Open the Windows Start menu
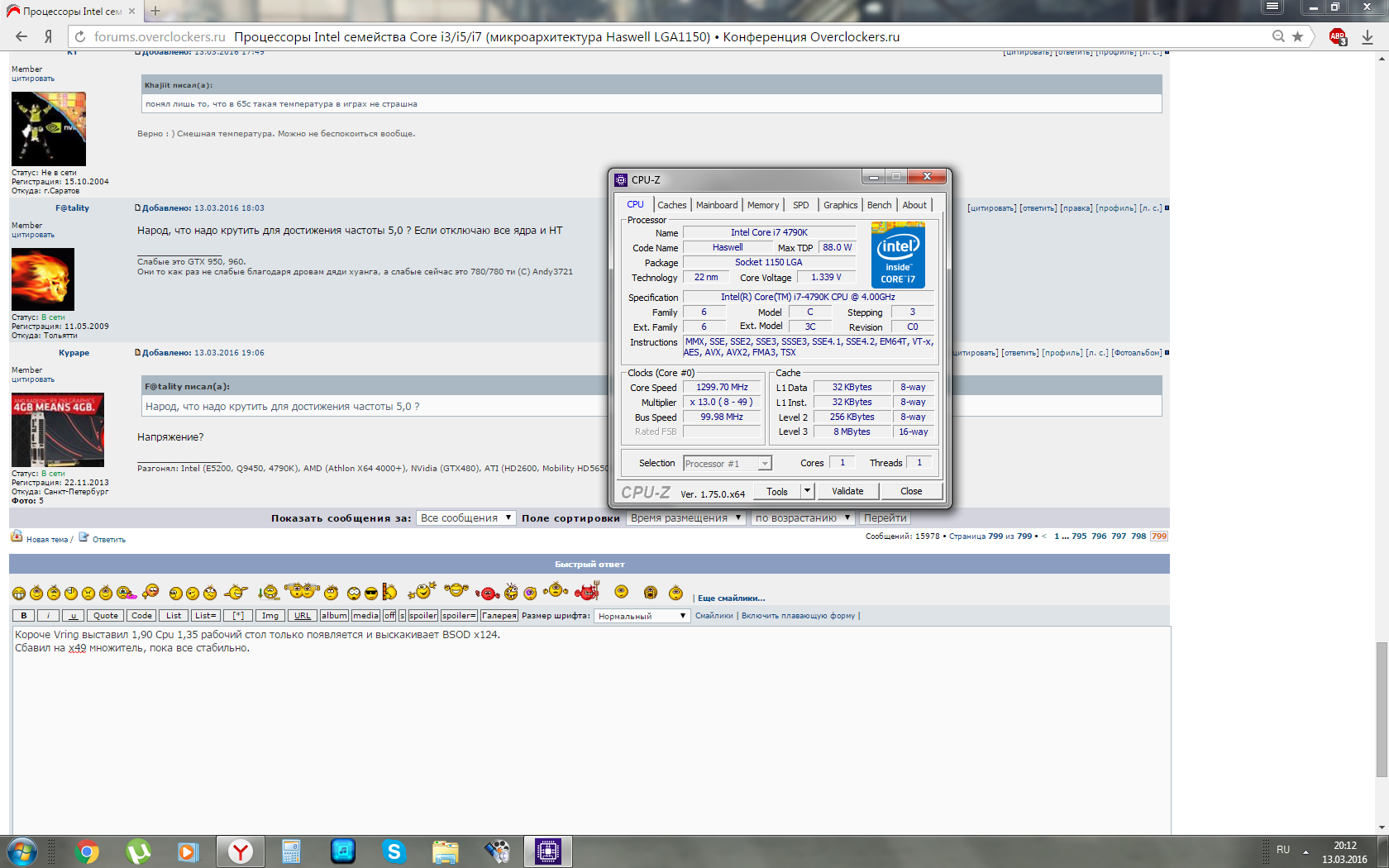This screenshot has width=1389, height=868. point(22,851)
